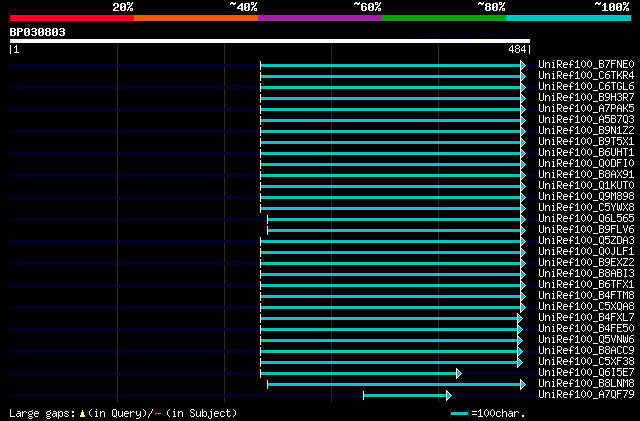Open the UniRef100_Q5VNW6 entry

(586, 340)
